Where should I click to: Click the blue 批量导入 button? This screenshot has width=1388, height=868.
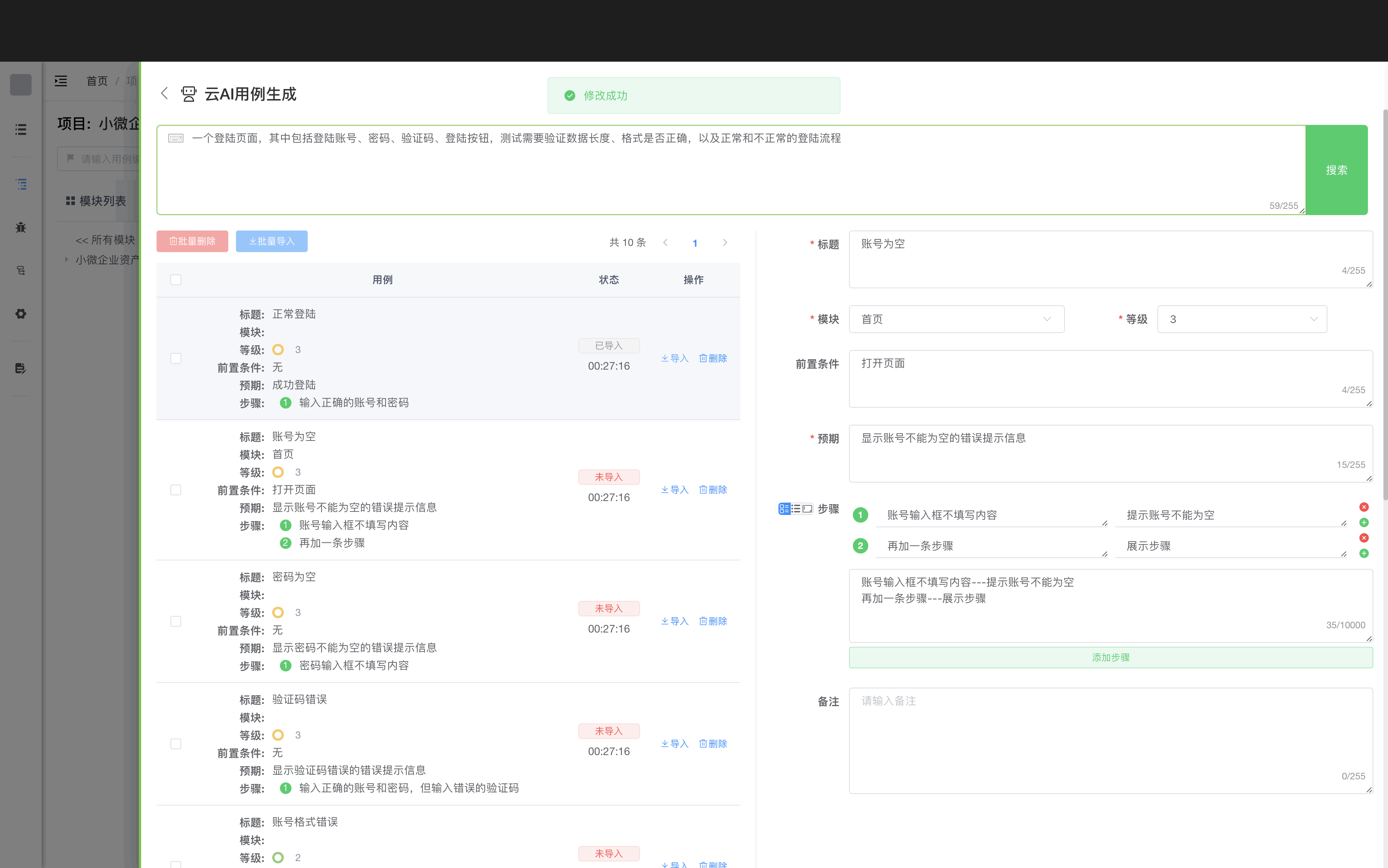tap(272, 241)
